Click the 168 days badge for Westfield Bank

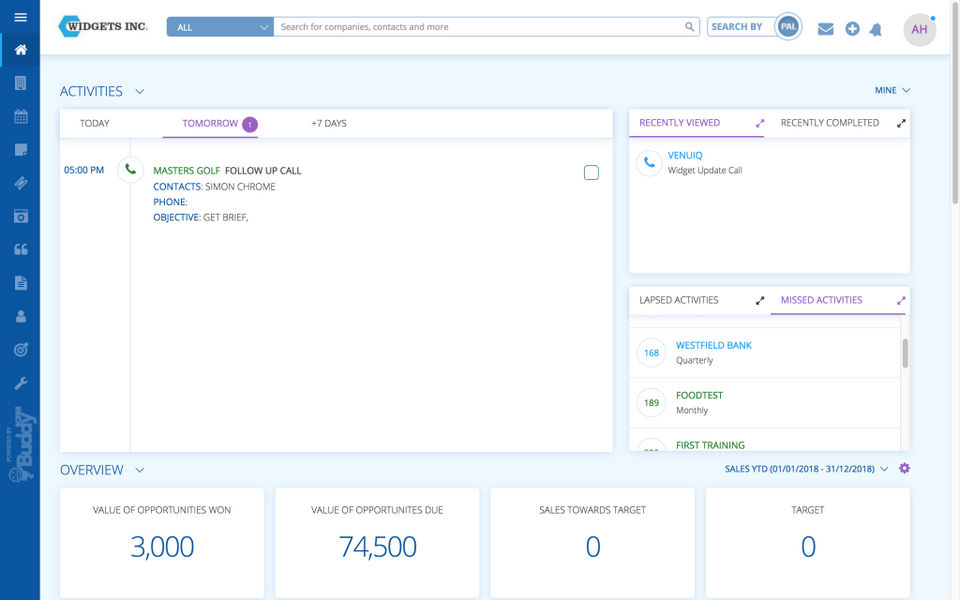(x=651, y=353)
